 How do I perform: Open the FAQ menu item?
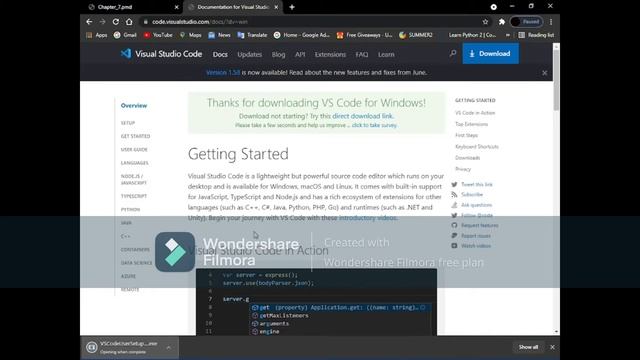pos(362,54)
